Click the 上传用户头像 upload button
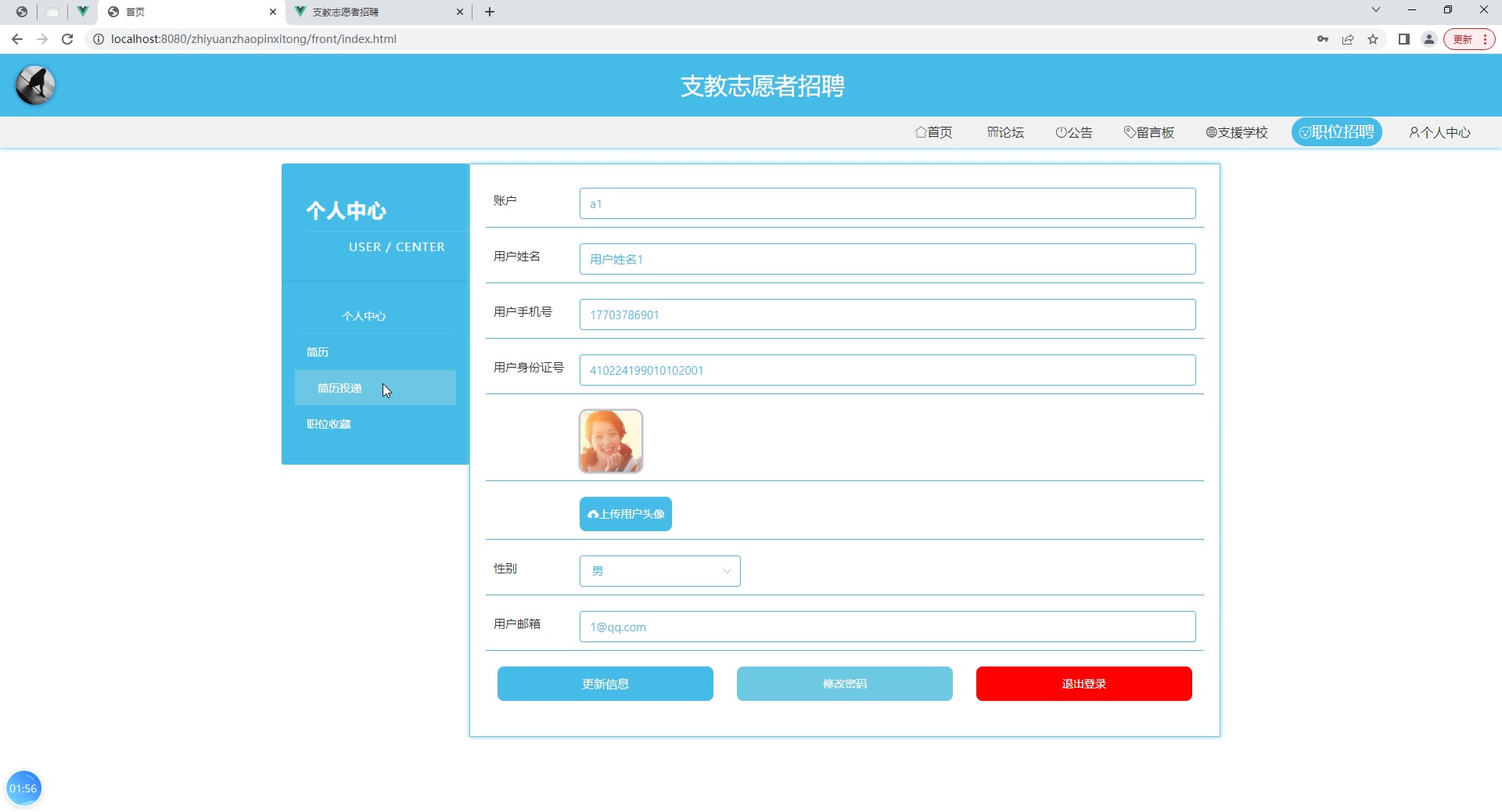Viewport: 1502px width, 812px height. 625,514
